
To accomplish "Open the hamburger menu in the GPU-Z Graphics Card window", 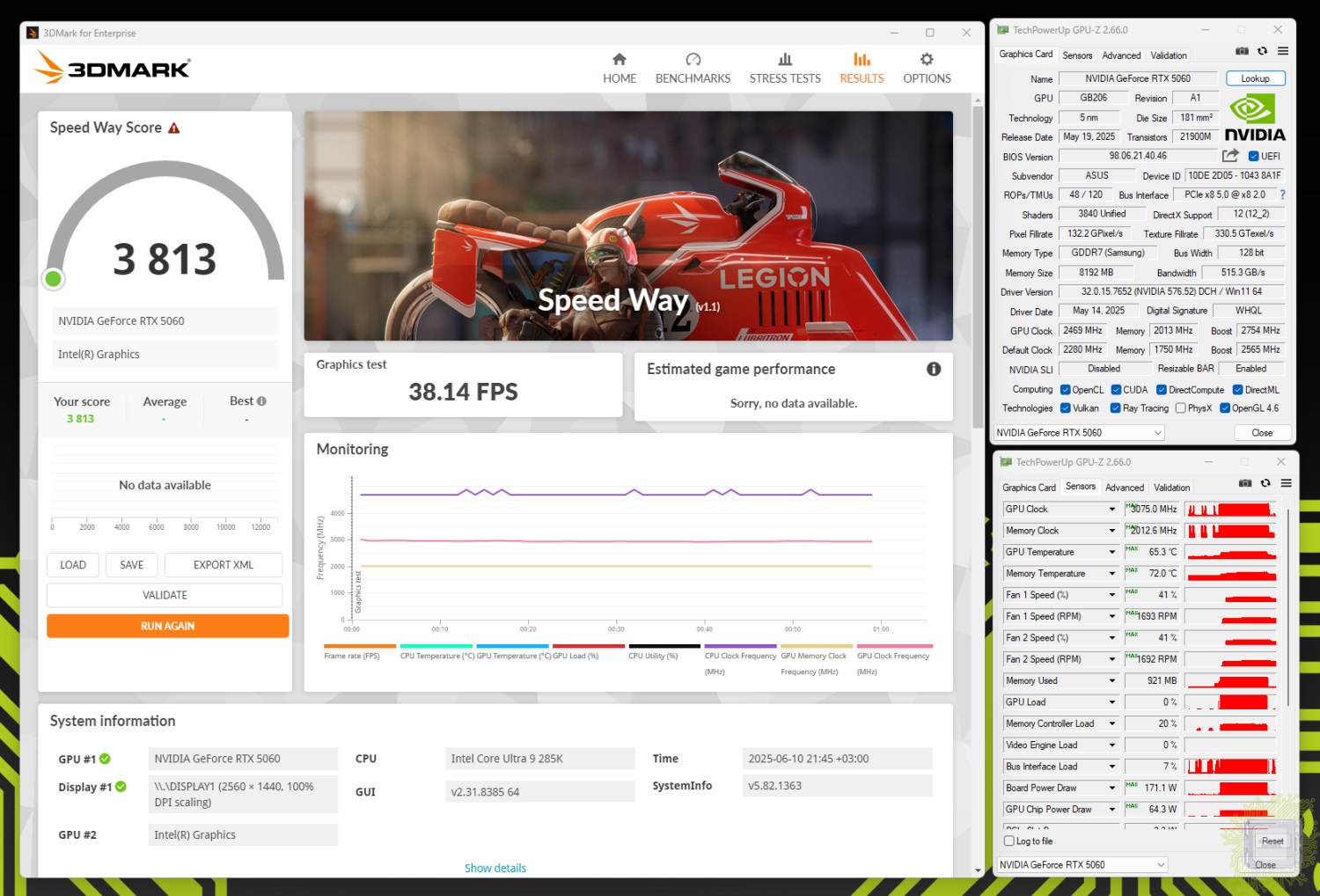I will pos(1283,51).
